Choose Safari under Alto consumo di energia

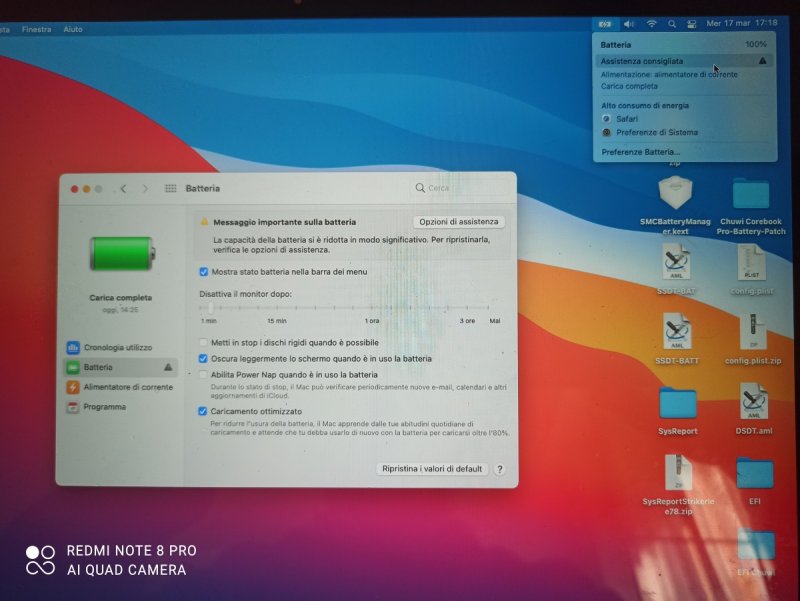point(627,119)
